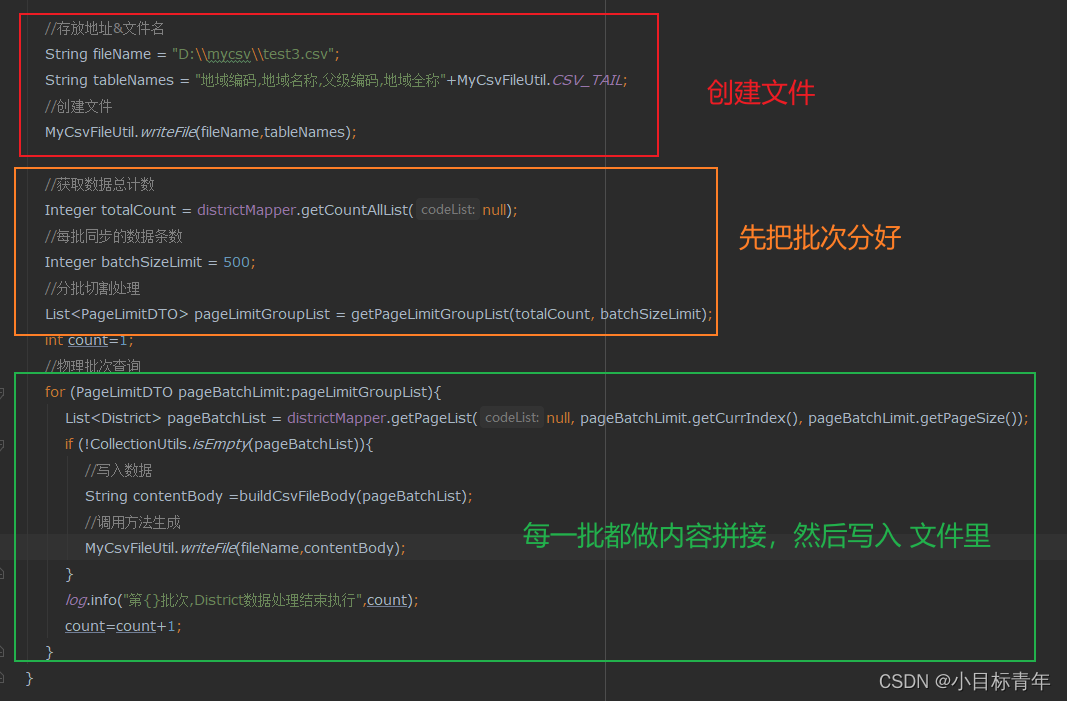
Task: Click pageBatchLimit.getCurrIndex() argument
Action: click(690, 418)
